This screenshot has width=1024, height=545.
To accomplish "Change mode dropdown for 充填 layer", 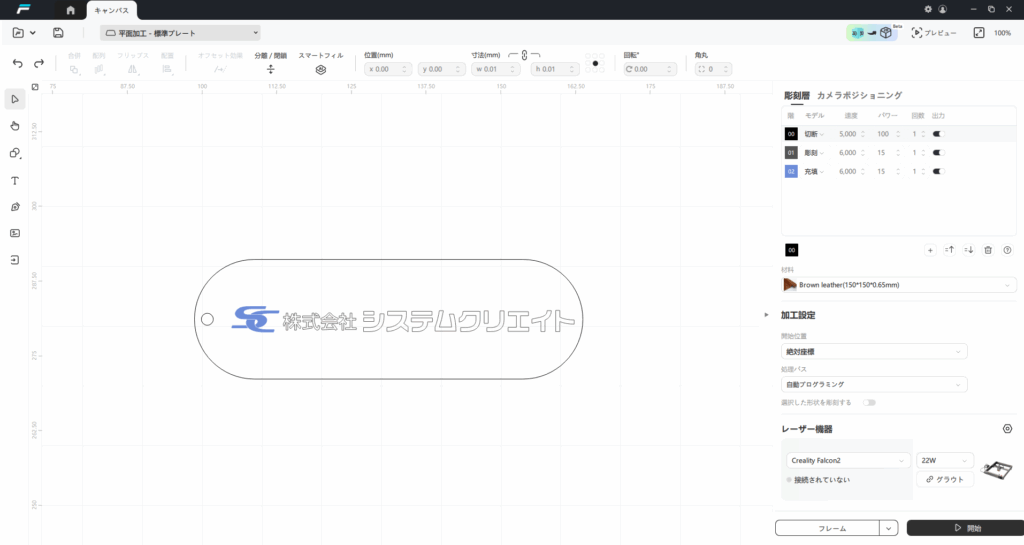I will 814,172.
